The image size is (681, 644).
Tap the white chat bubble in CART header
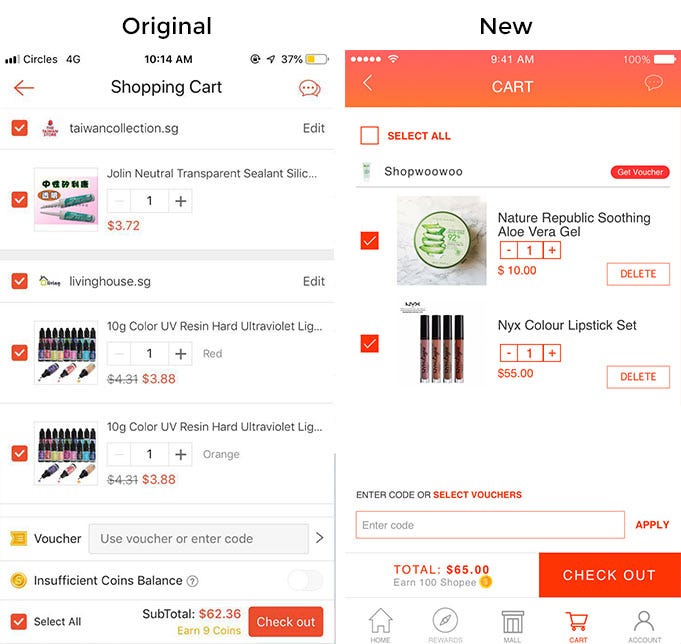tap(654, 83)
